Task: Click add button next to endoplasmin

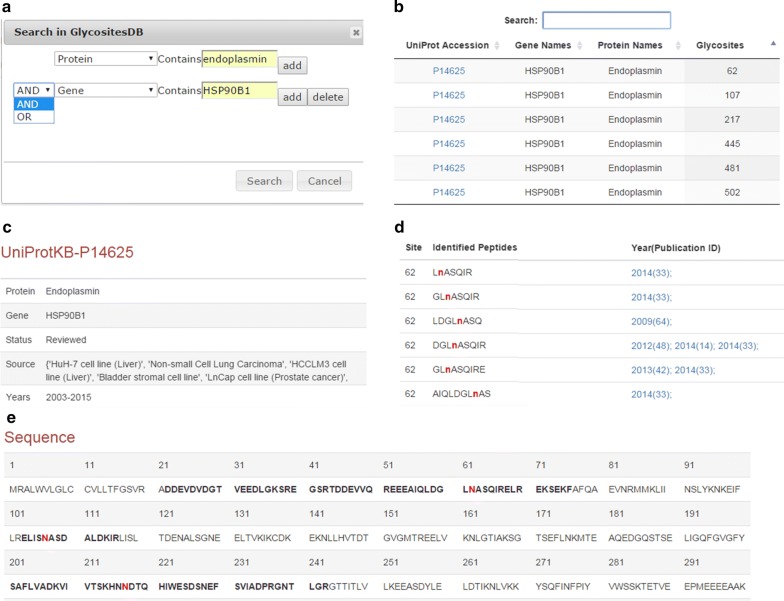Action: coord(292,66)
